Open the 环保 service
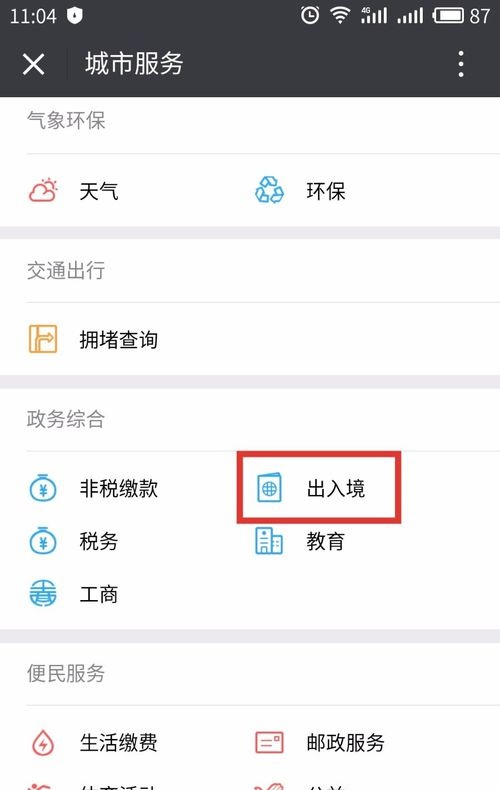The height and width of the screenshot is (790, 500). click(x=326, y=191)
